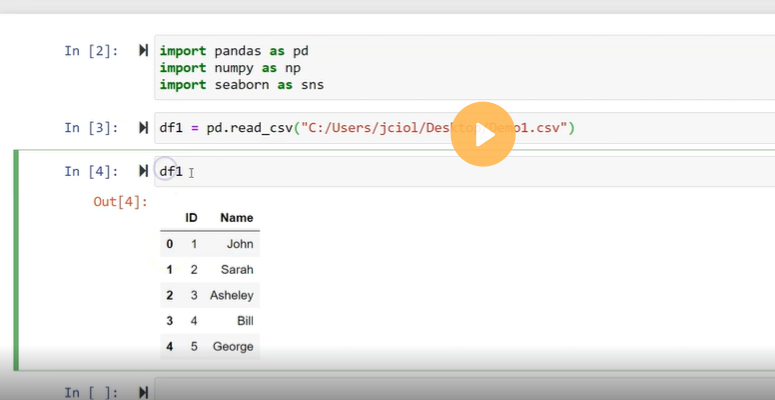Click the Out[4] output prompt
Image resolution: width=775 pixels, height=400 pixels.
120,202
